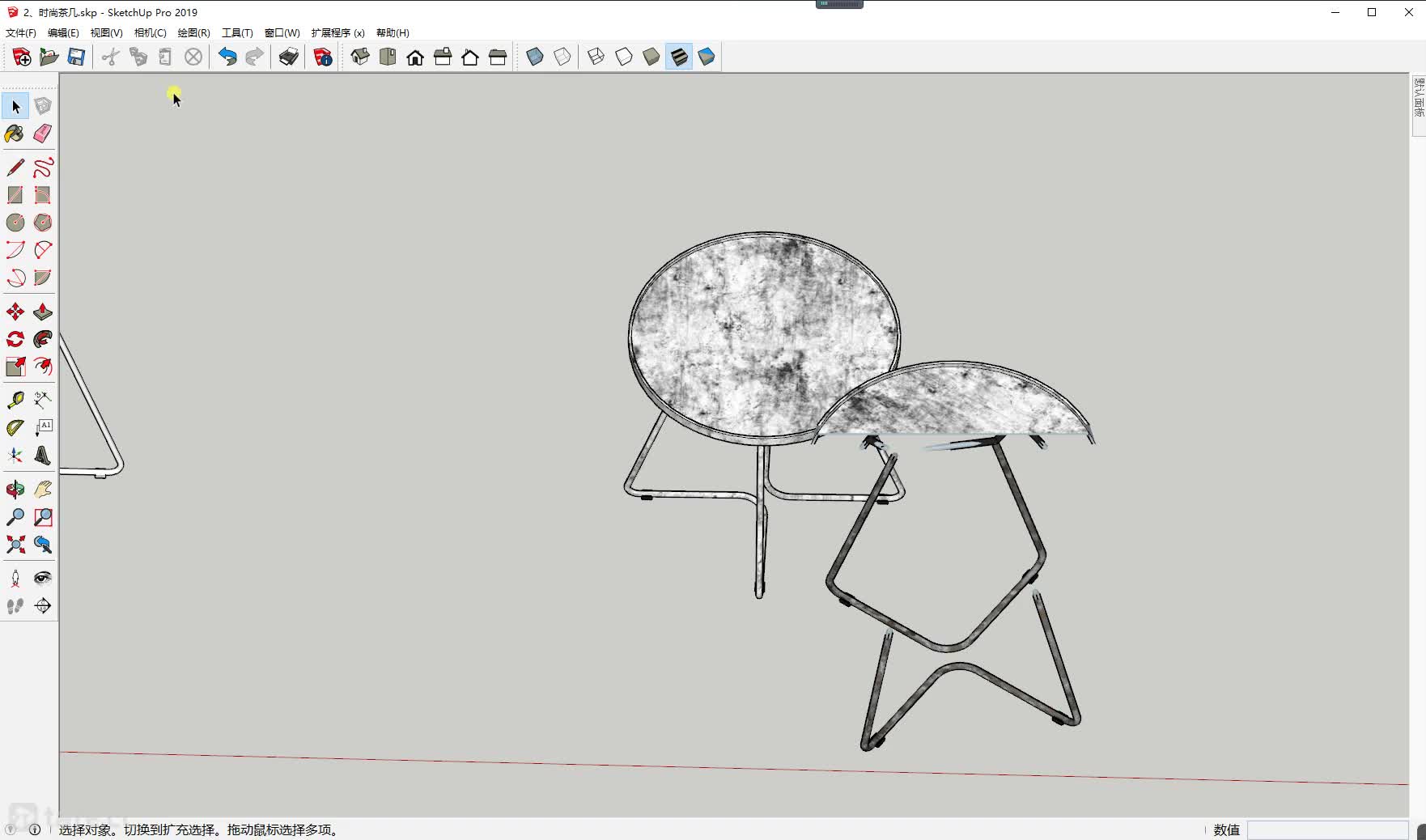Image resolution: width=1426 pixels, height=840 pixels.
Task: Open the 编辑(E) menu
Action: [63, 33]
